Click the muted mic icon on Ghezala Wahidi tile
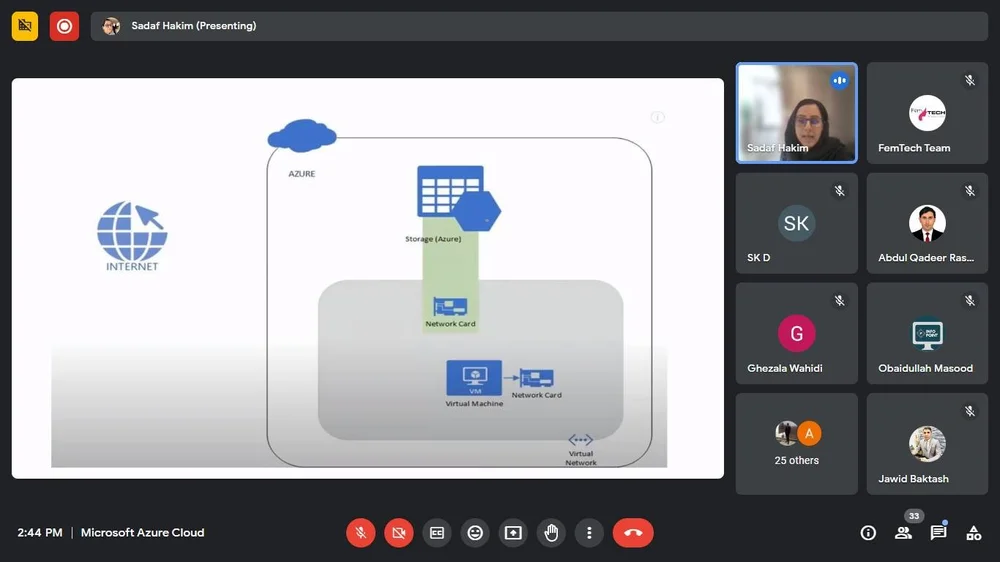 (839, 300)
